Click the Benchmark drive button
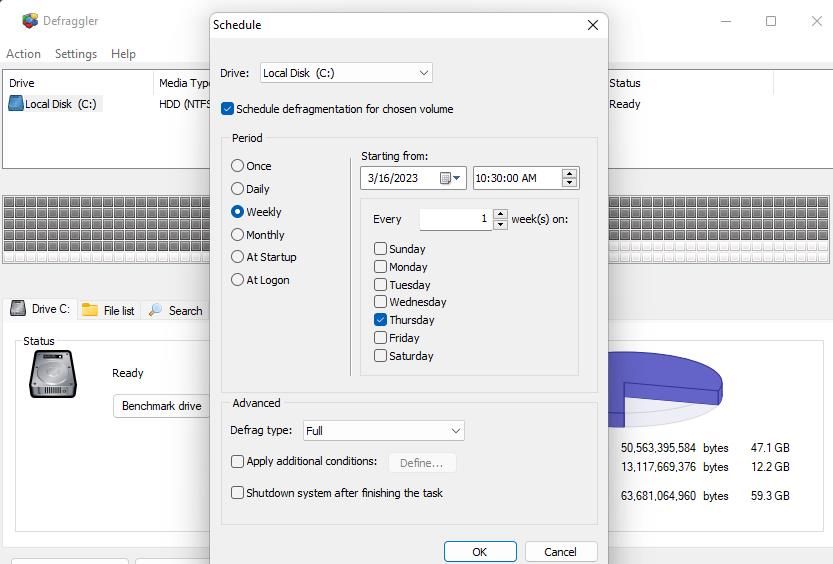The image size is (833, 564). coord(162,406)
